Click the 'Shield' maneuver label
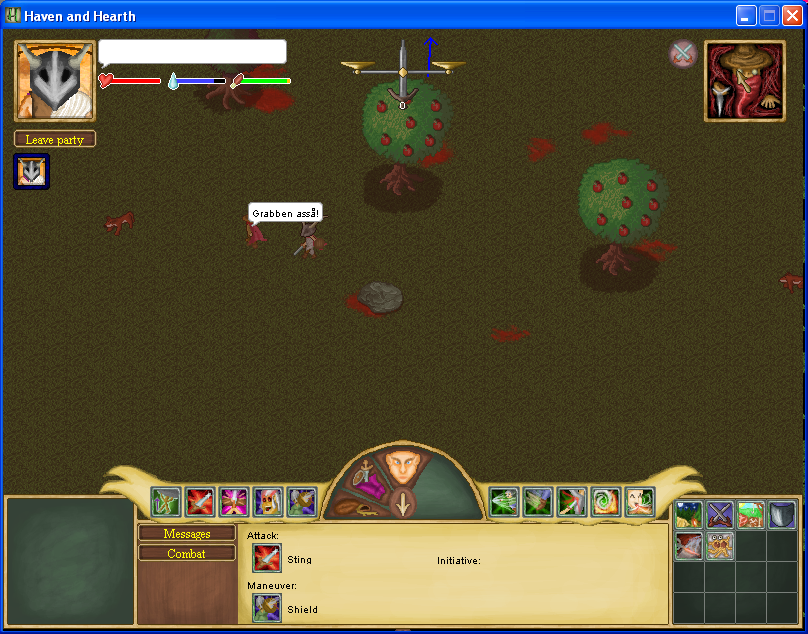The height and width of the screenshot is (634, 808). point(302,609)
